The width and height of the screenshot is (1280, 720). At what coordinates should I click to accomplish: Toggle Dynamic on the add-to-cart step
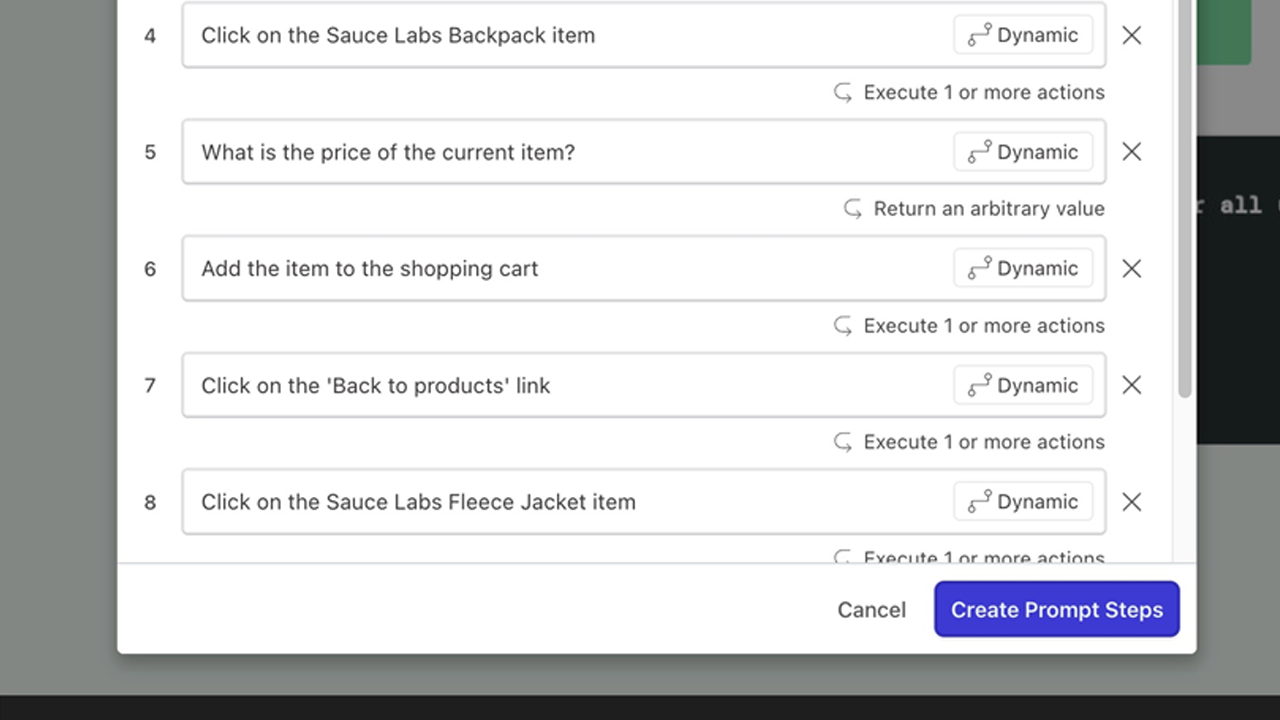1023,268
